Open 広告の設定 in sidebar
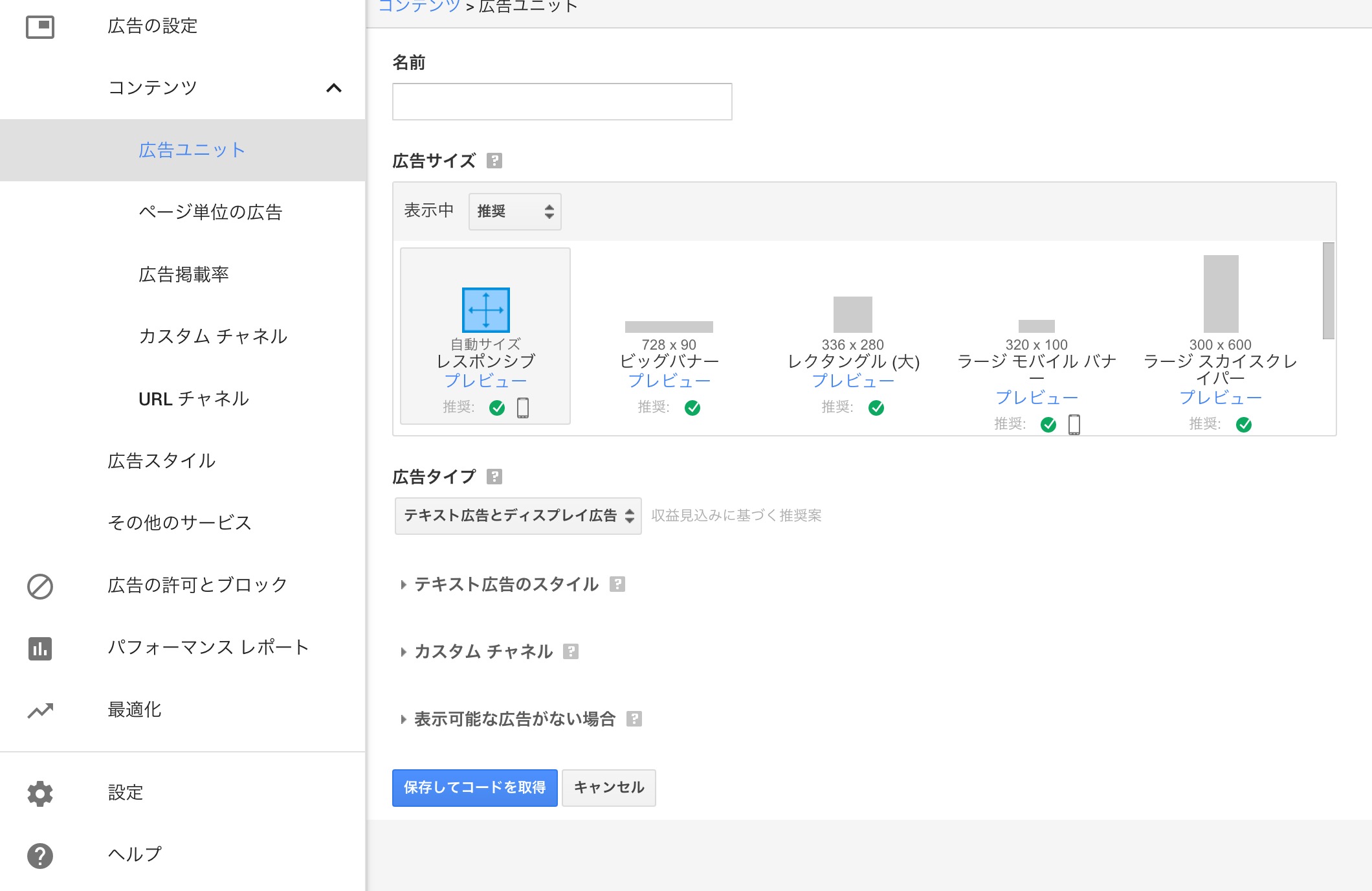Image resolution: width=1372 pixels, height=891 pixels. tap(152, 26)
